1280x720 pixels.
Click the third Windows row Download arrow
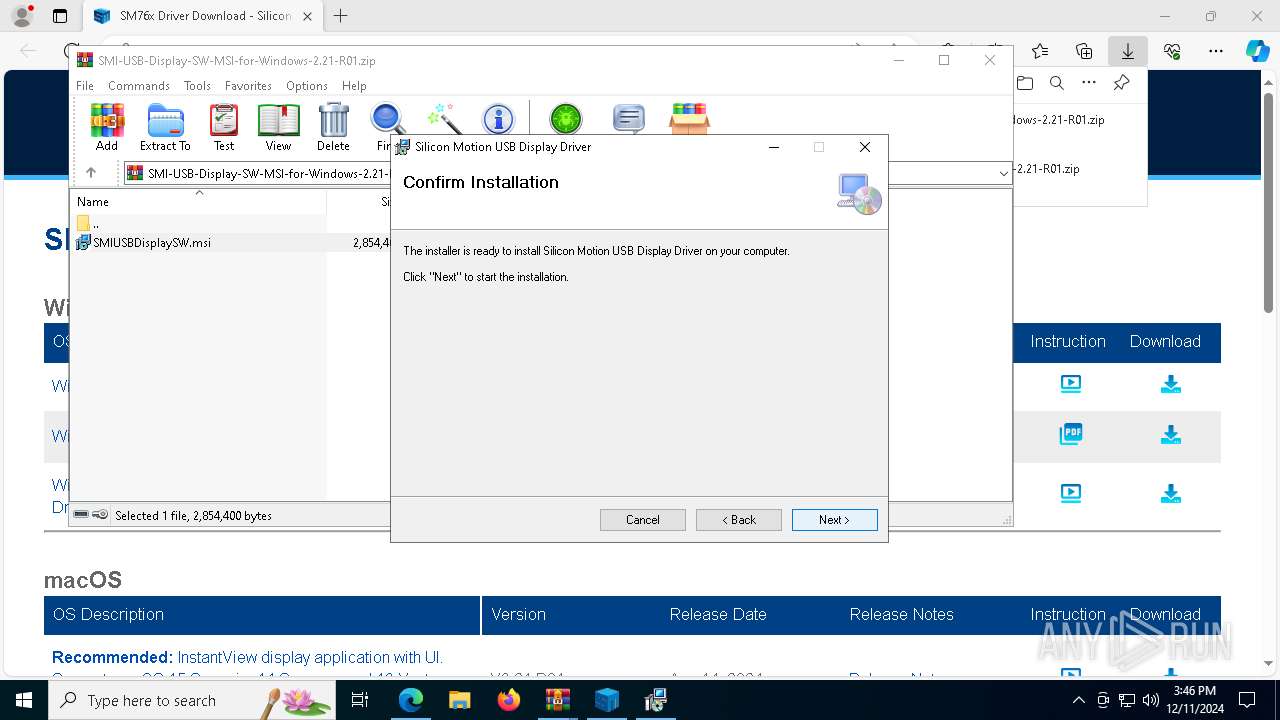click(x=1170, y=494)
